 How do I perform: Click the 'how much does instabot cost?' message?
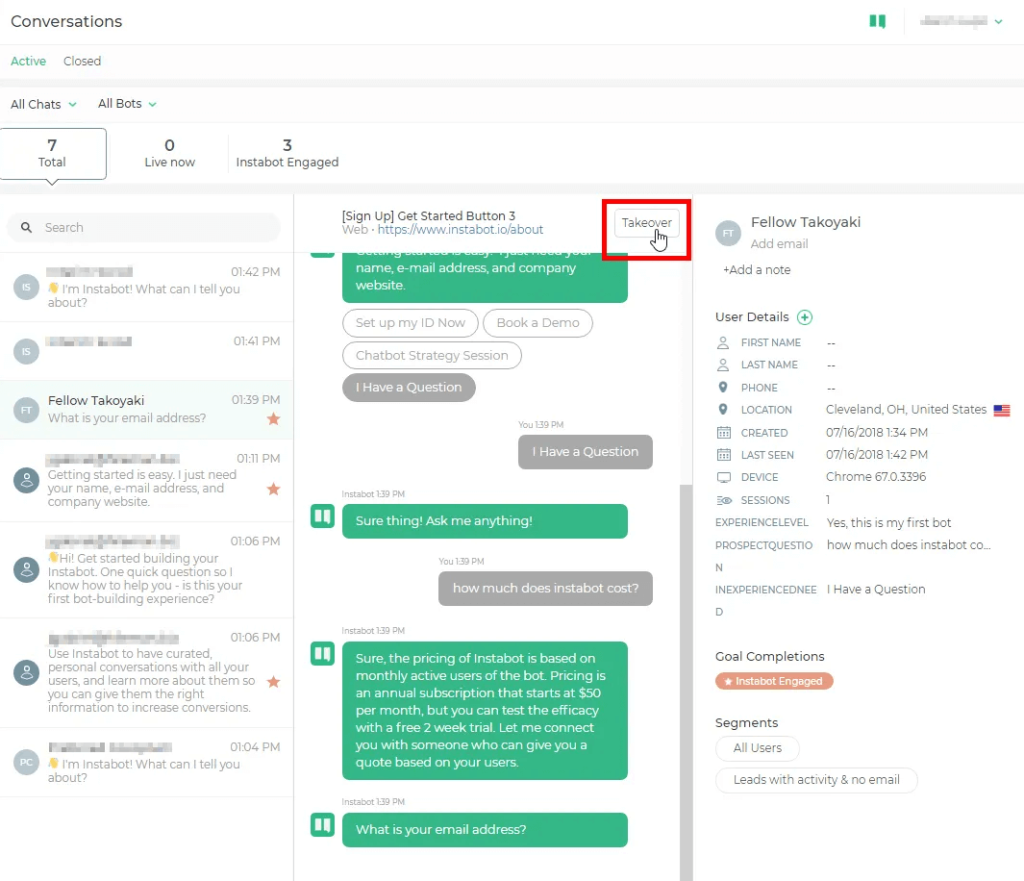click(x=545, y=588)
